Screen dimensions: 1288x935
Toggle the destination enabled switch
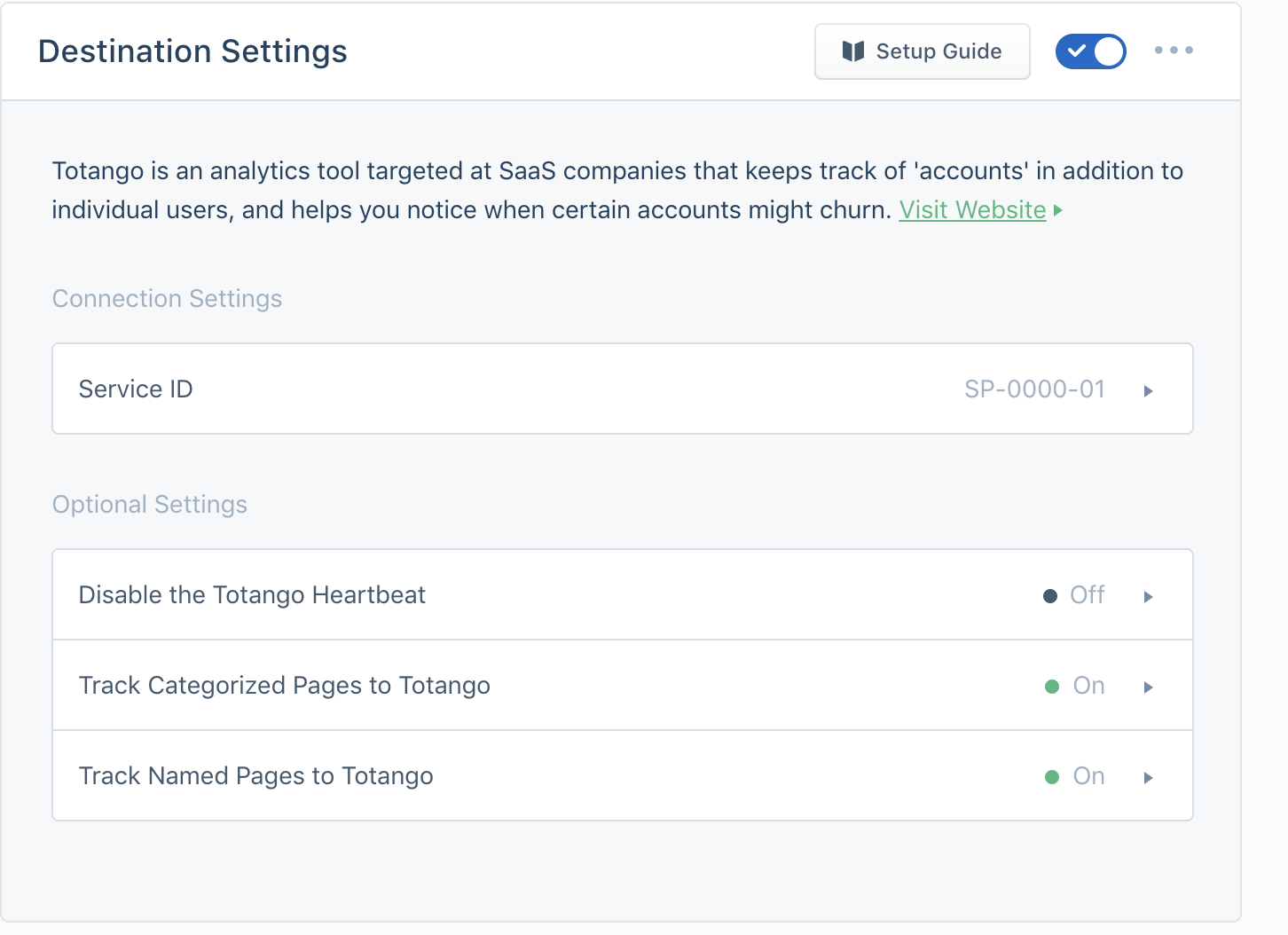pos(1091,51)
